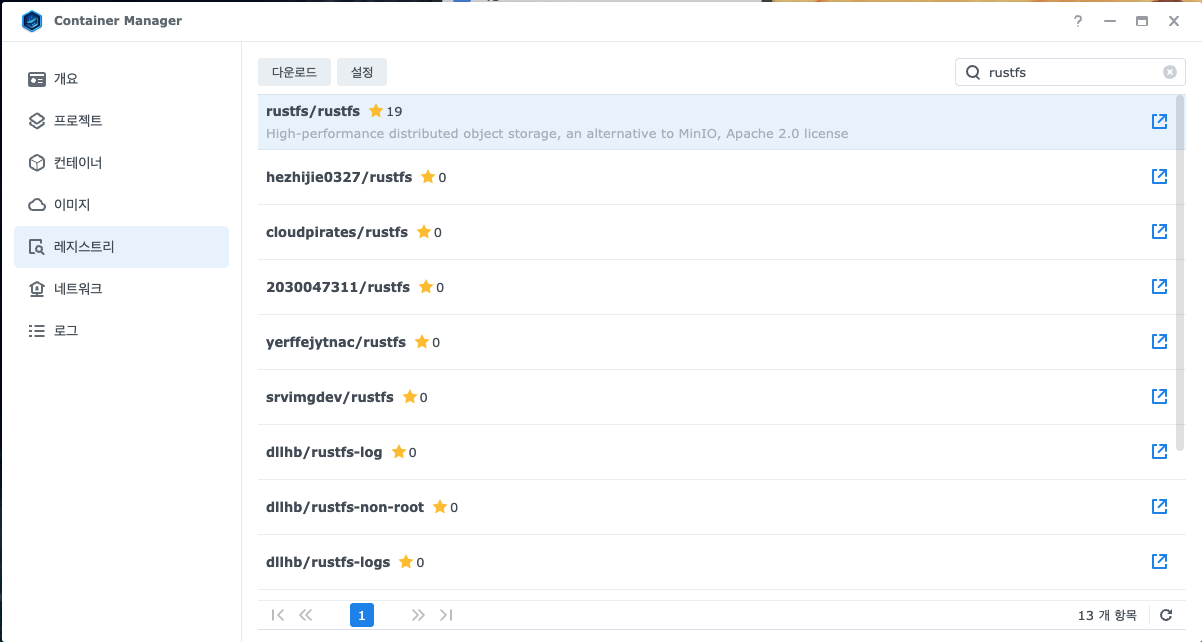Go to the last page

[x=446, y=615]
